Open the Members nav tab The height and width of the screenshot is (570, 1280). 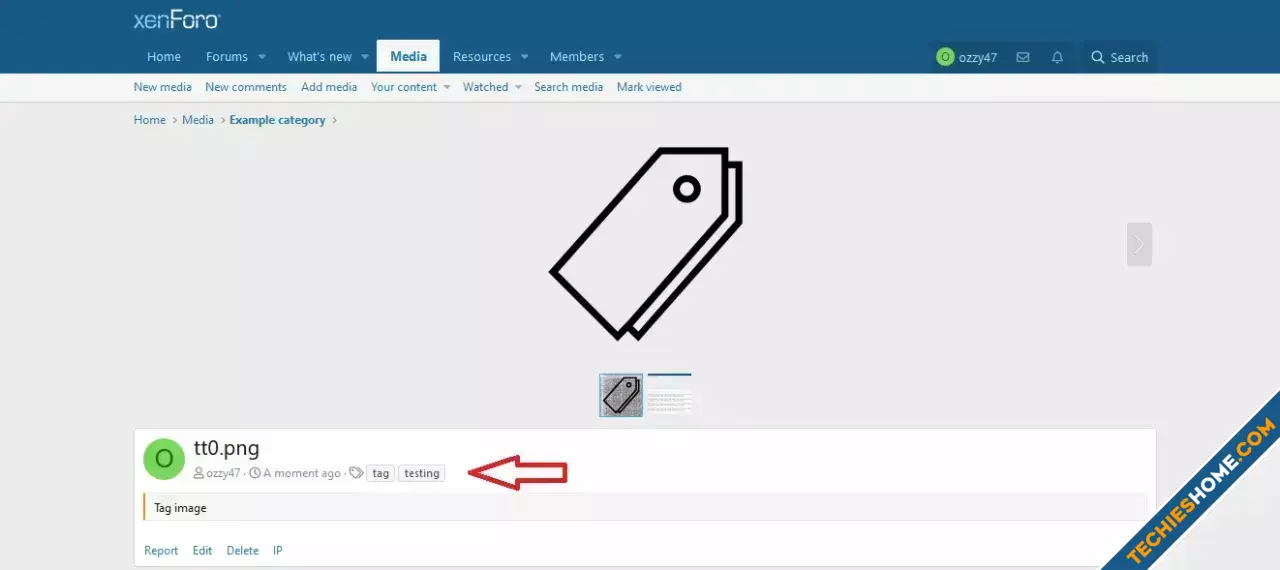pyautogui.click(x=577, y=57)
